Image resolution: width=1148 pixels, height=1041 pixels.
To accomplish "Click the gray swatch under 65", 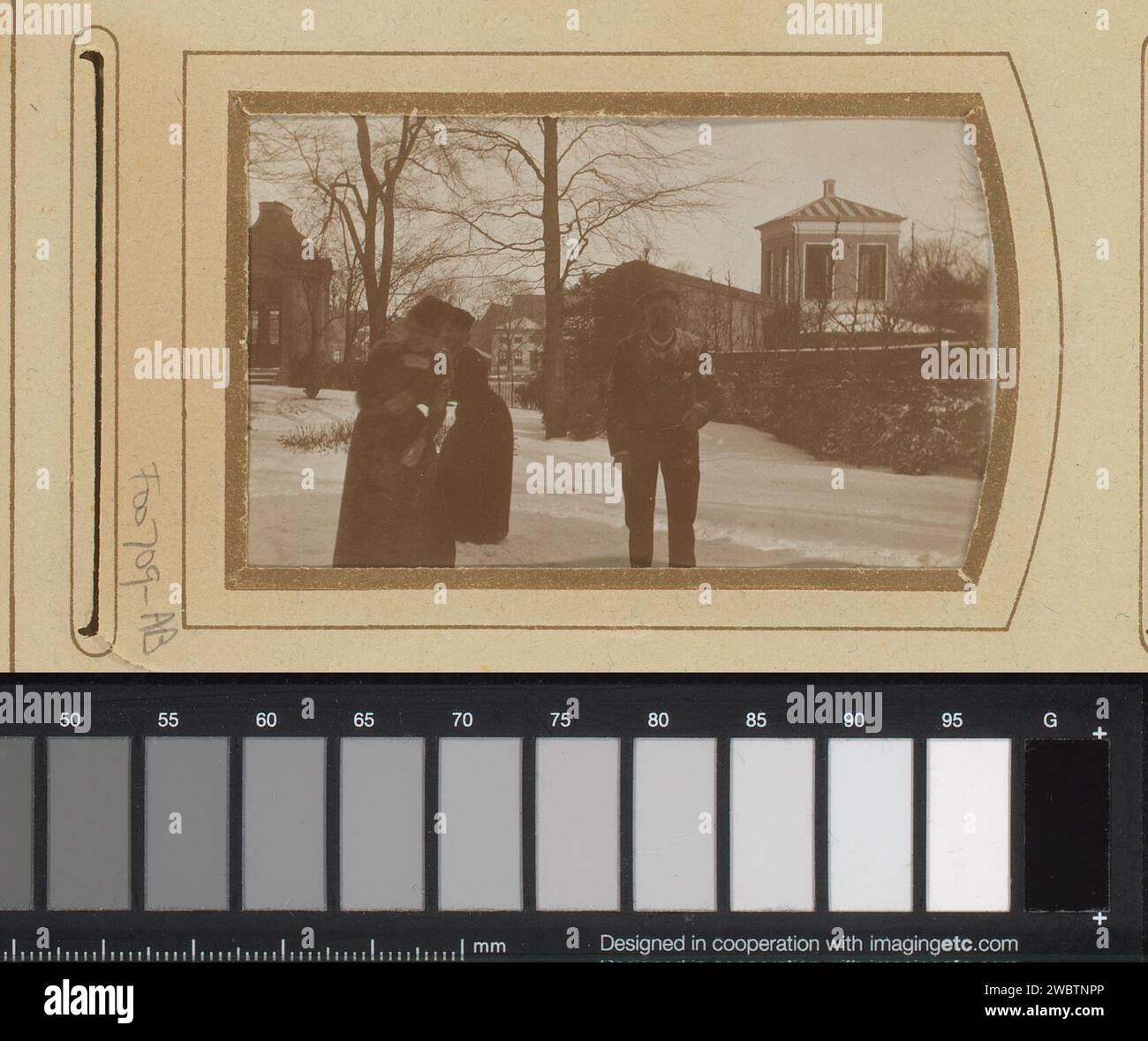I will pos(382,824).
